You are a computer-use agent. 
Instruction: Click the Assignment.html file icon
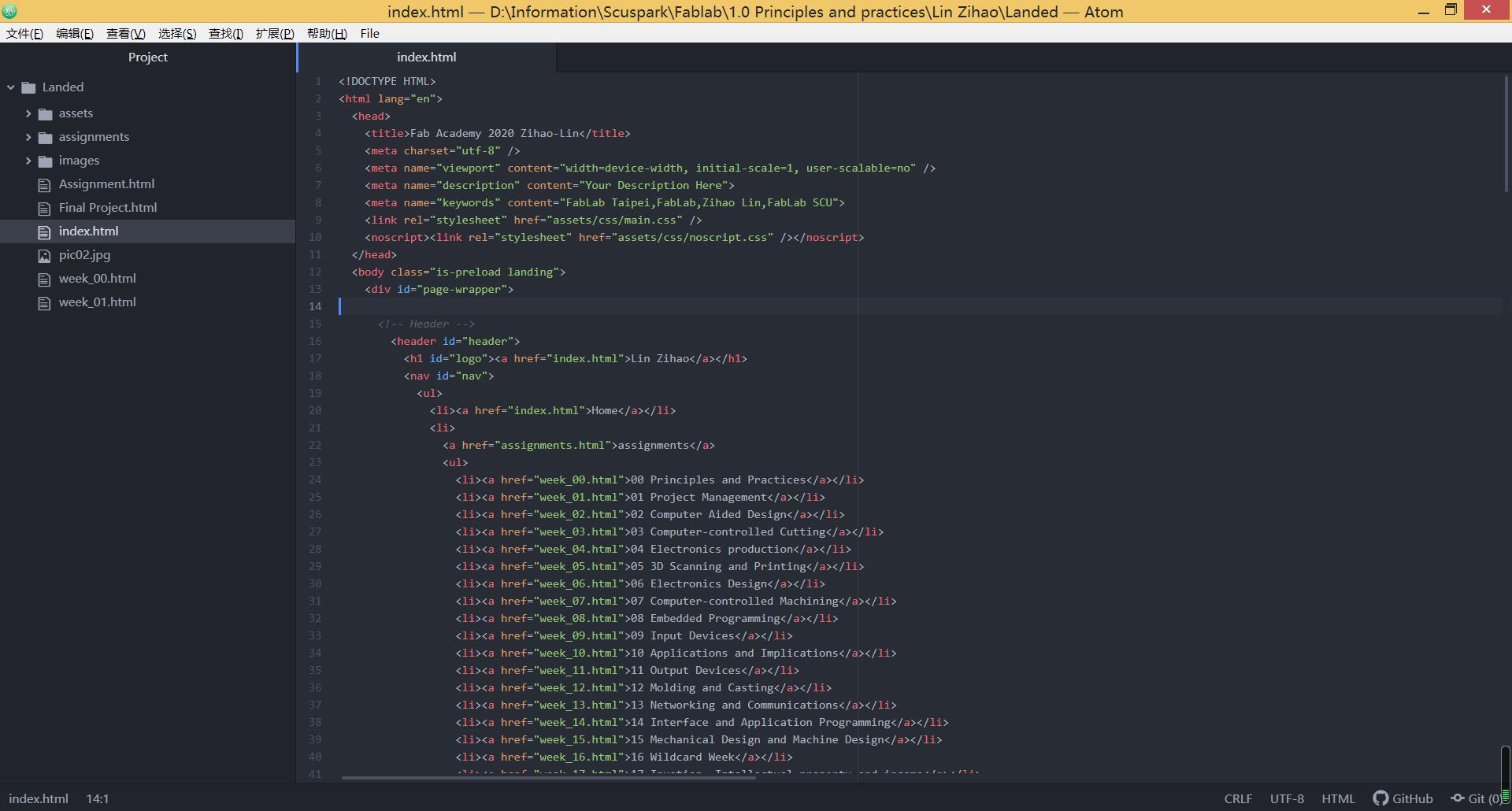(x=45, y=185)
